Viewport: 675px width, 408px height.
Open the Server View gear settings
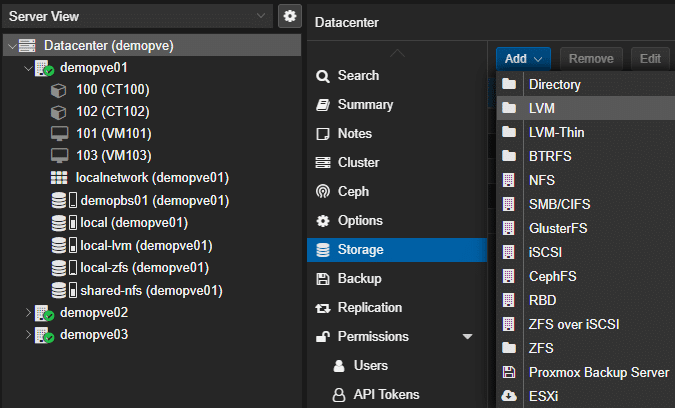289,16
